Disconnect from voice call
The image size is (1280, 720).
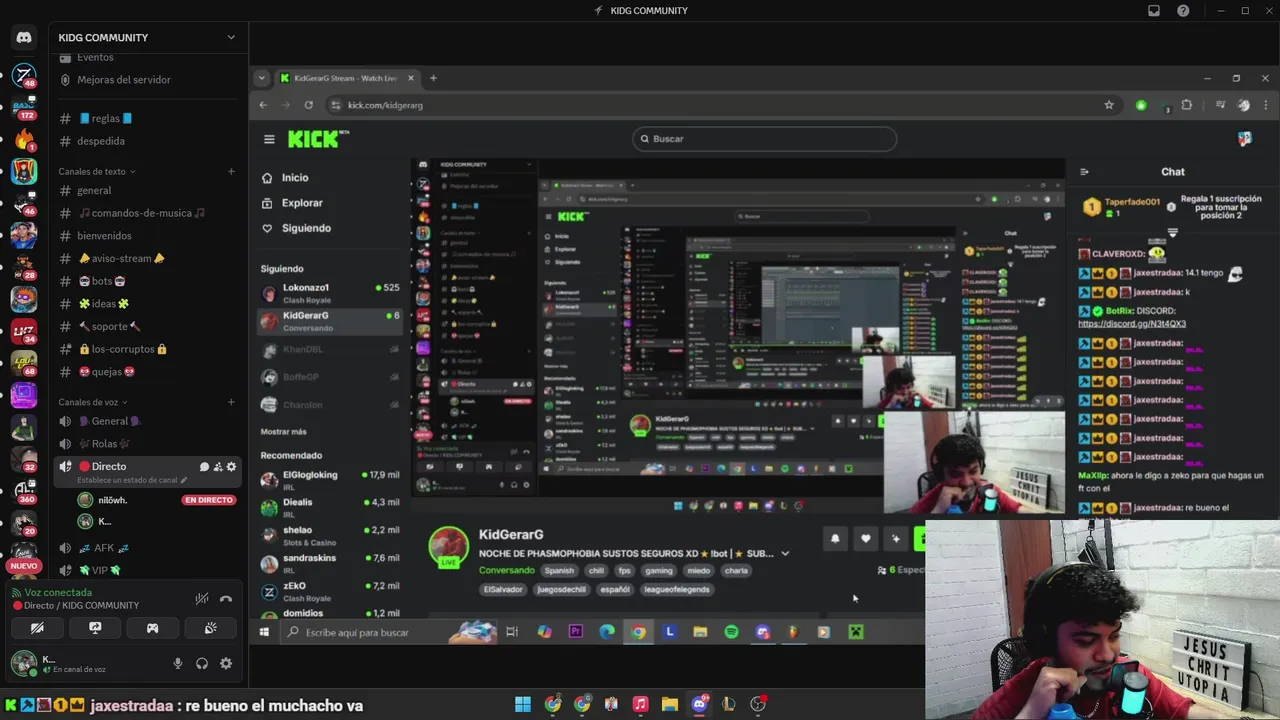(x=226, y=599)
